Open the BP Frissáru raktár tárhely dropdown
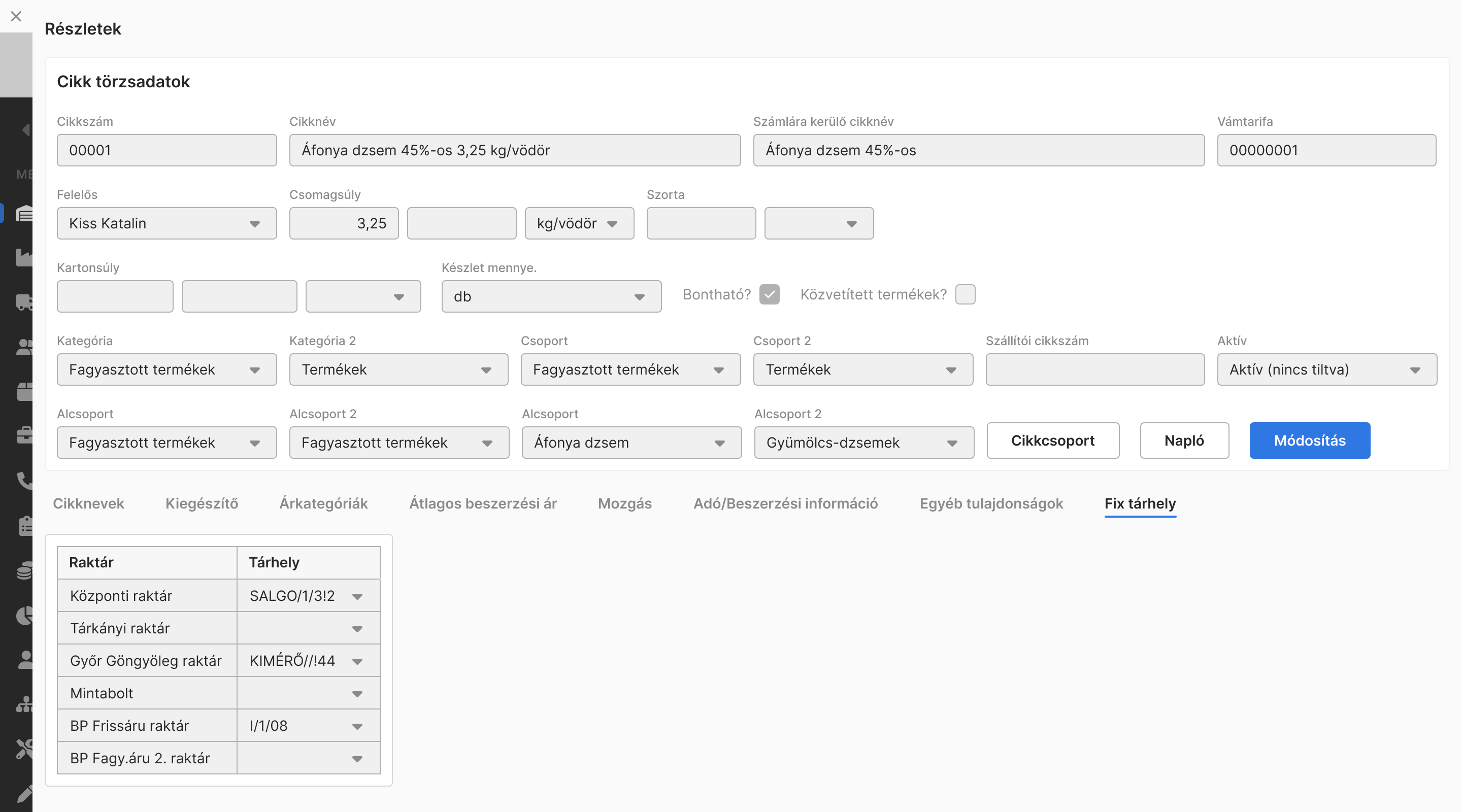 coord(308,726)
